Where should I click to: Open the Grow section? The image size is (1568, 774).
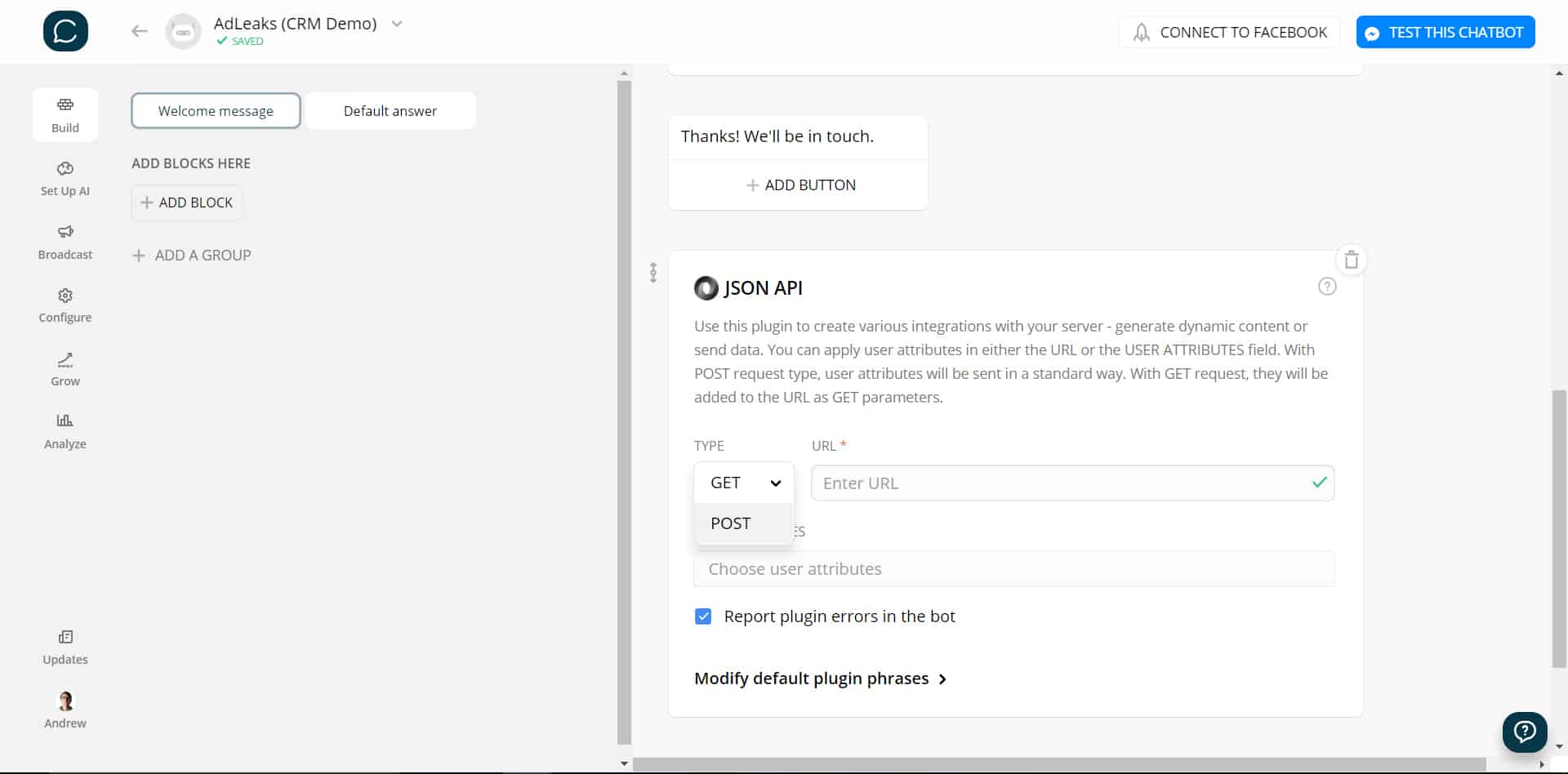pyautogui.click(x=65, y=369)
